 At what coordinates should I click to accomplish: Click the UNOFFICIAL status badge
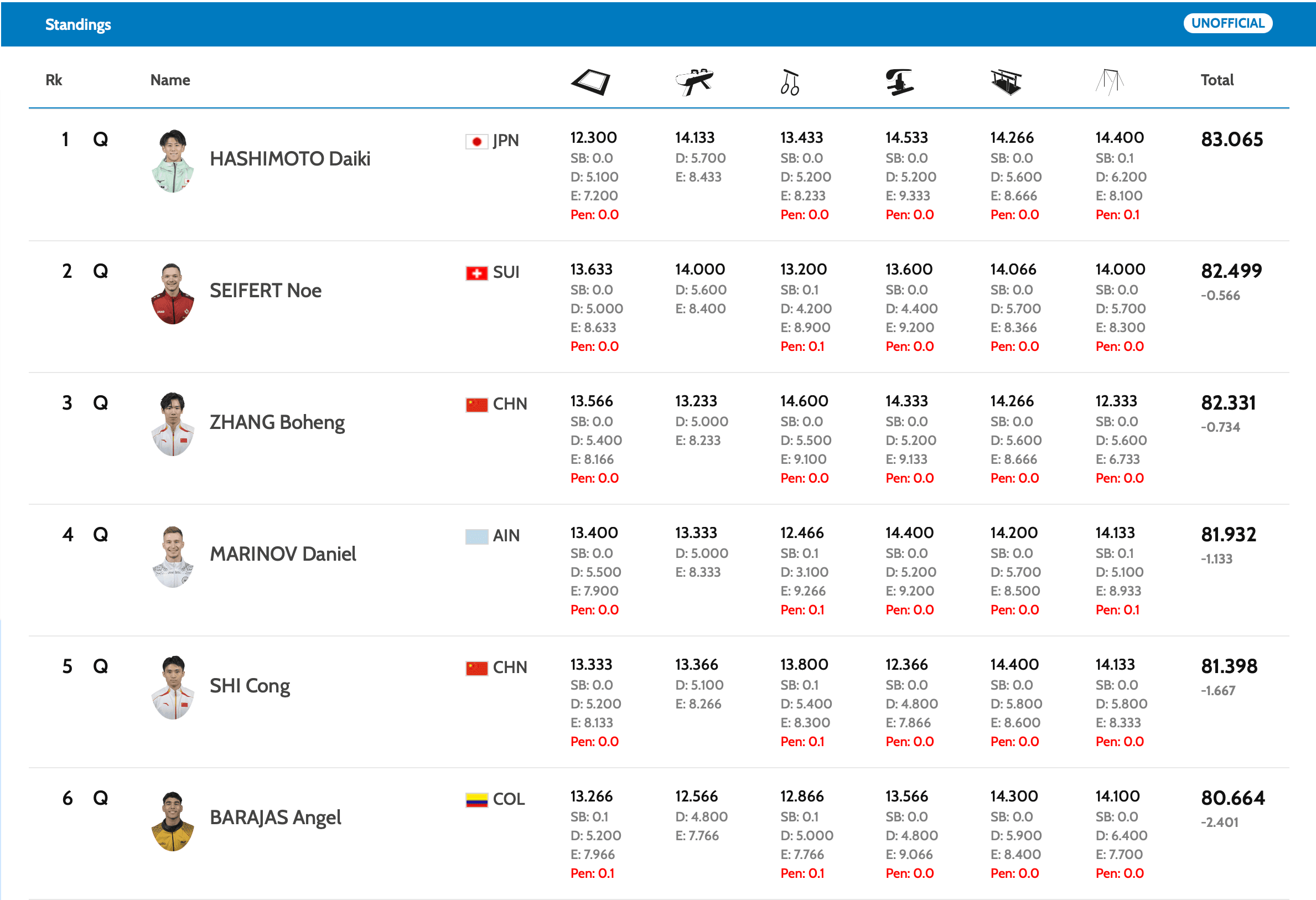pyautogui.click(x=1227, y=23)
